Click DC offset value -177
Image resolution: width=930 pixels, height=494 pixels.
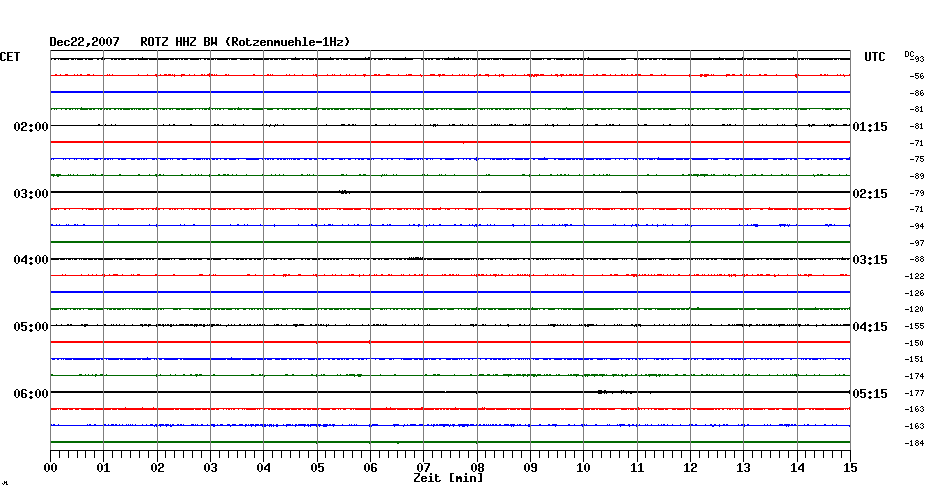(915, 393)
